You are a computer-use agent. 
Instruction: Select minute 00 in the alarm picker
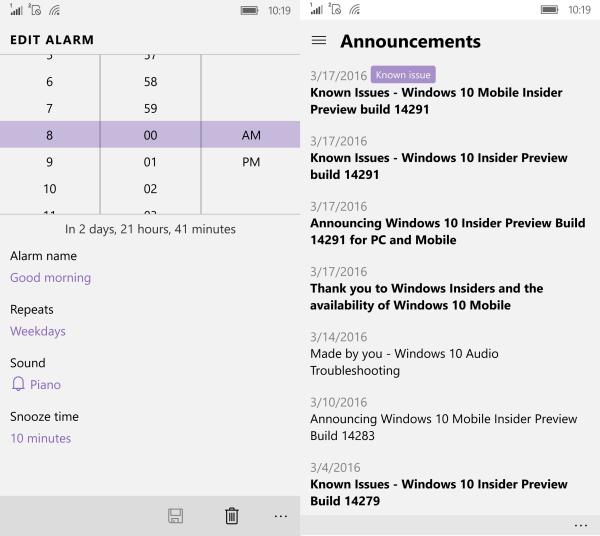150,135
